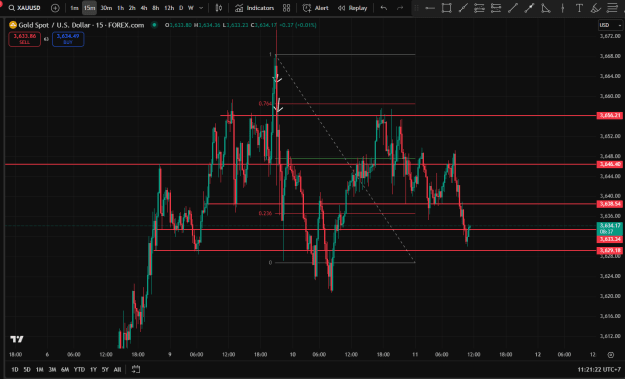Viewport: 625px width, 379px height.
Task: Select the 8h timeframe
Action: click(156, 8)
